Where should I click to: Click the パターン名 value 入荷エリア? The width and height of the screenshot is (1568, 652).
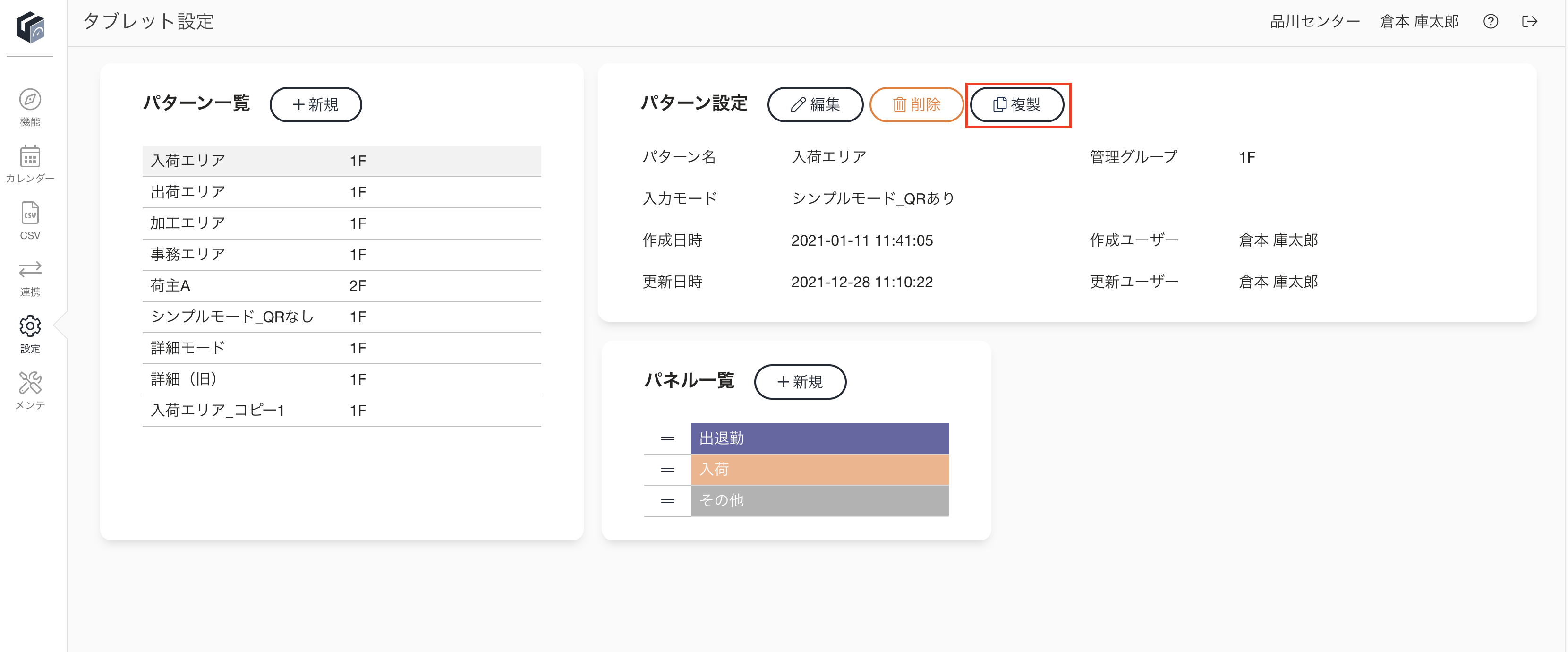(828, 157)
